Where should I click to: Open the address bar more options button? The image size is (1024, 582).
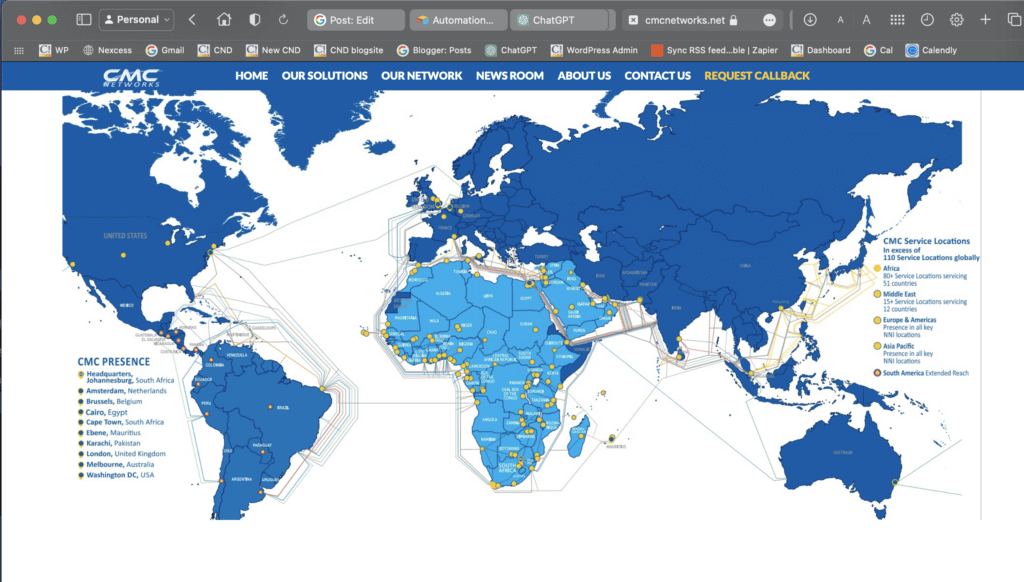[769, 20]
